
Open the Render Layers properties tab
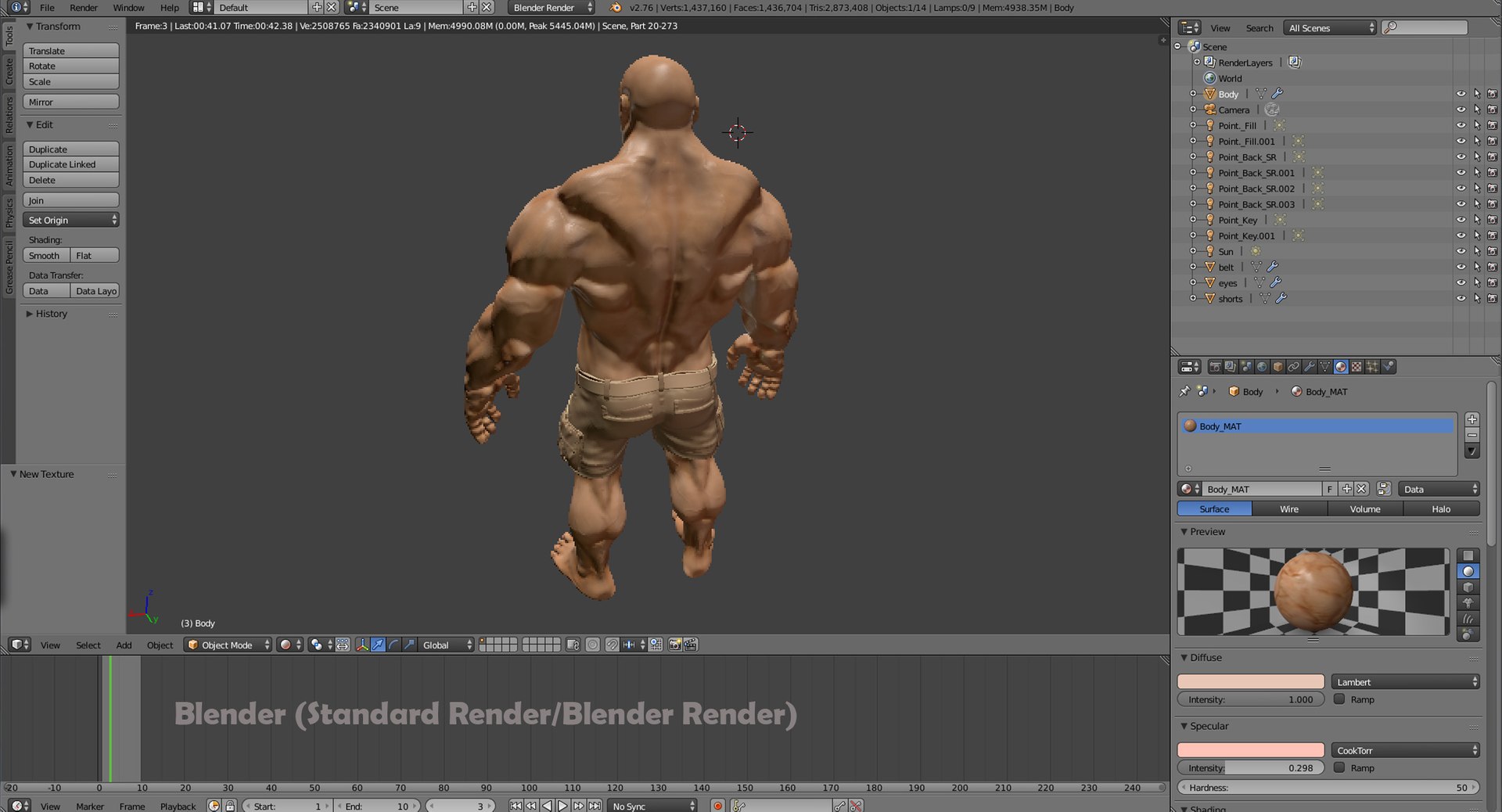1231,367
